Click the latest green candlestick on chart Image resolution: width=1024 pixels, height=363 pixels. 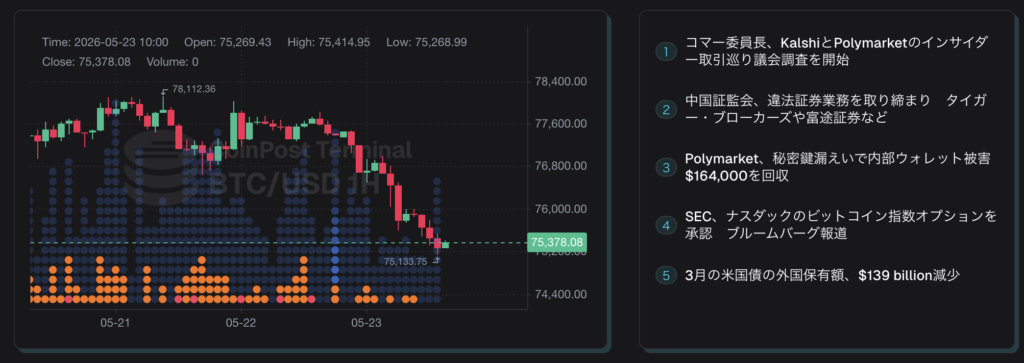pos(445,244)
